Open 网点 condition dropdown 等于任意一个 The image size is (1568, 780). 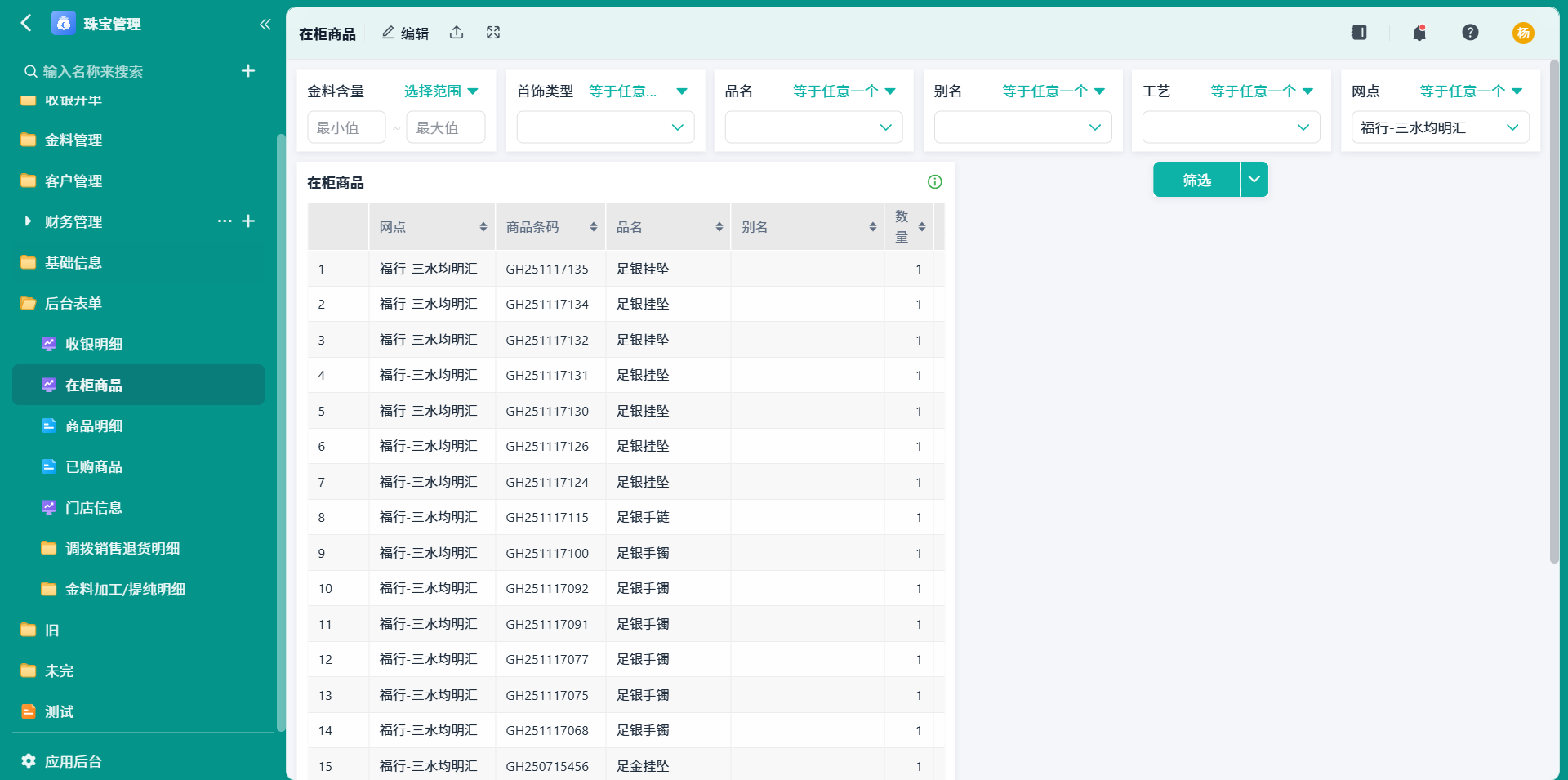[x=1471, y=91]
